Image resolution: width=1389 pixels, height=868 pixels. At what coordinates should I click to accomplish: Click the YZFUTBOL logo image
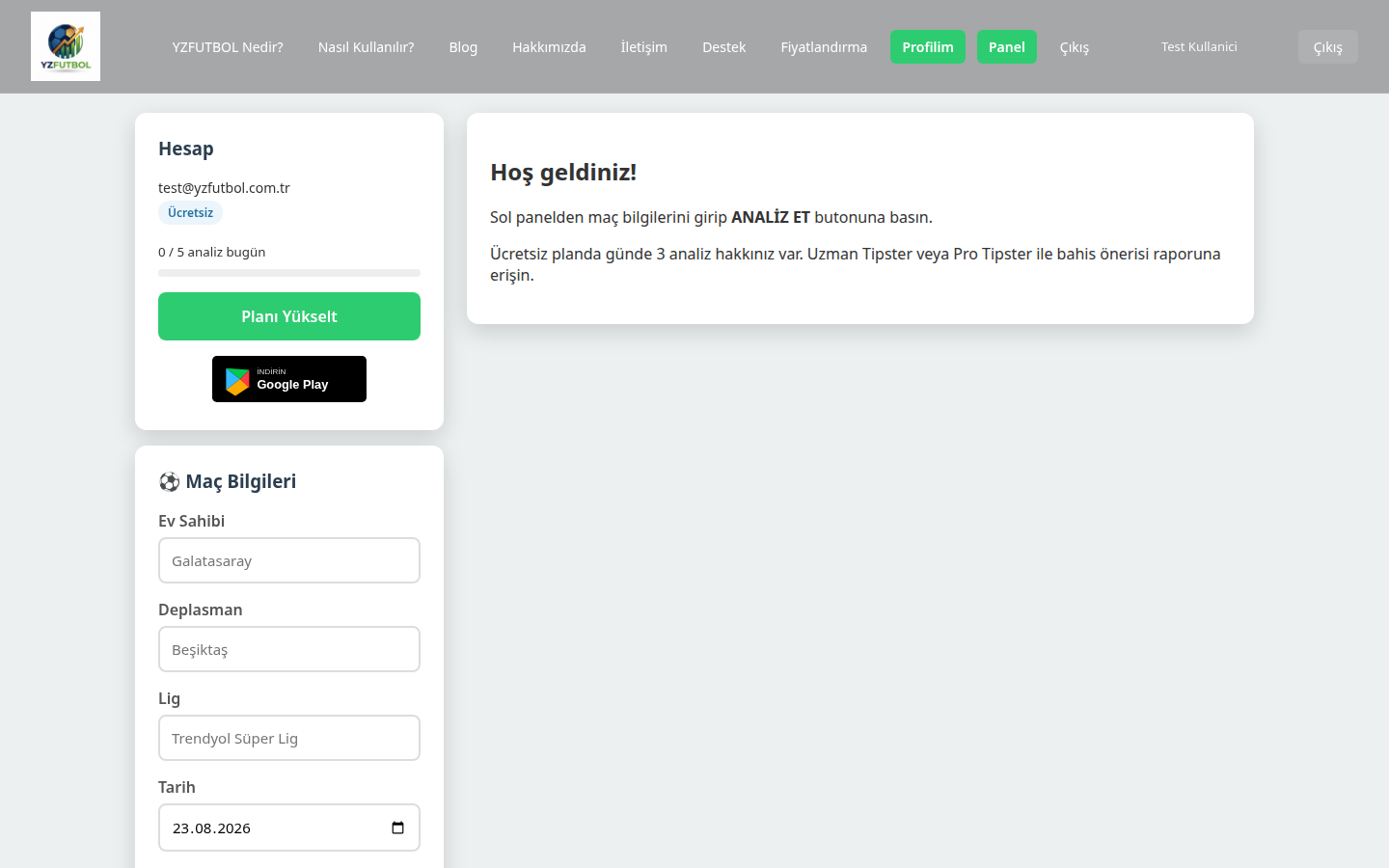pyautogui.click(x=66, y=46)
